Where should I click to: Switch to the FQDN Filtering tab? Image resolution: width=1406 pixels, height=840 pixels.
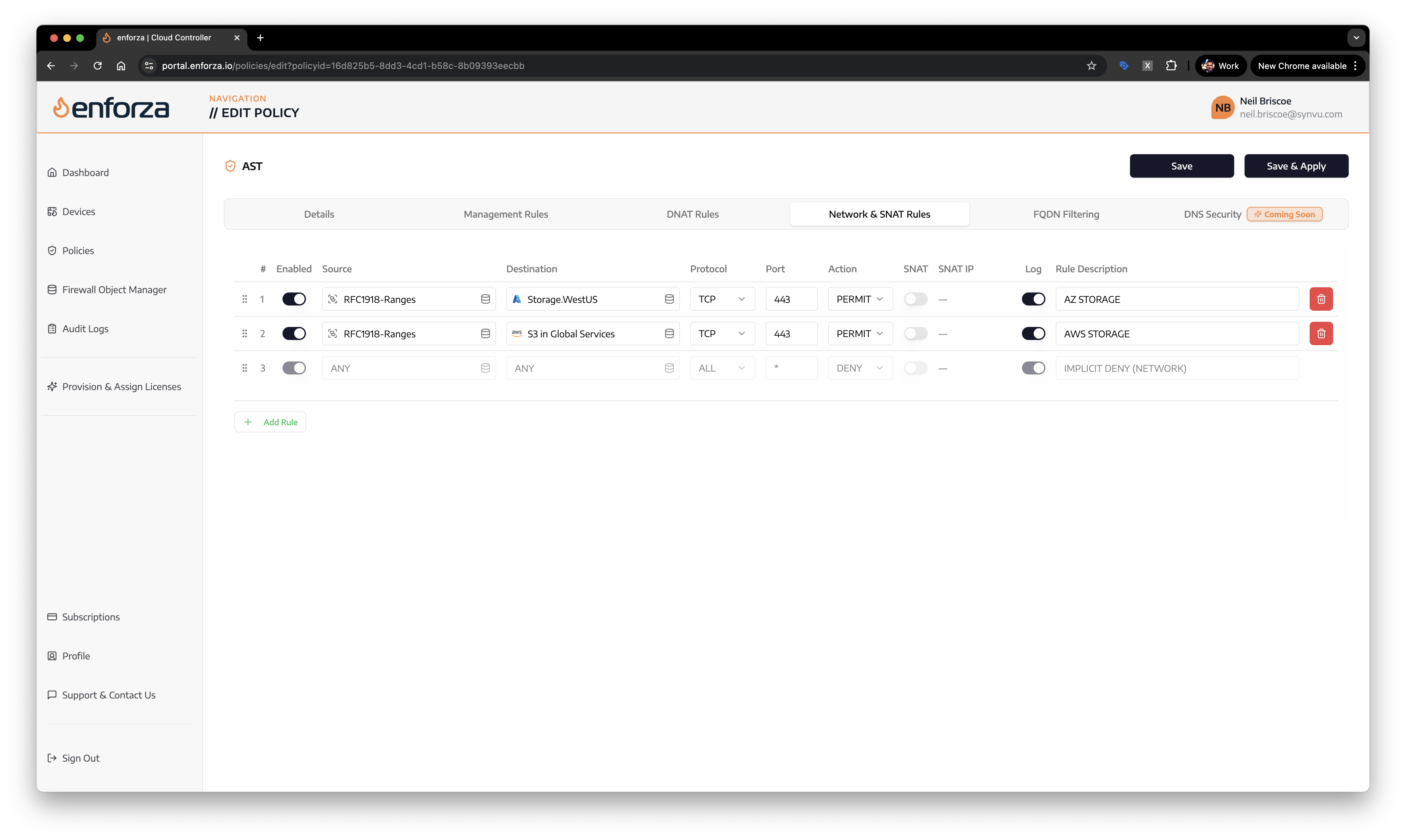click(x=1066, y=214)
